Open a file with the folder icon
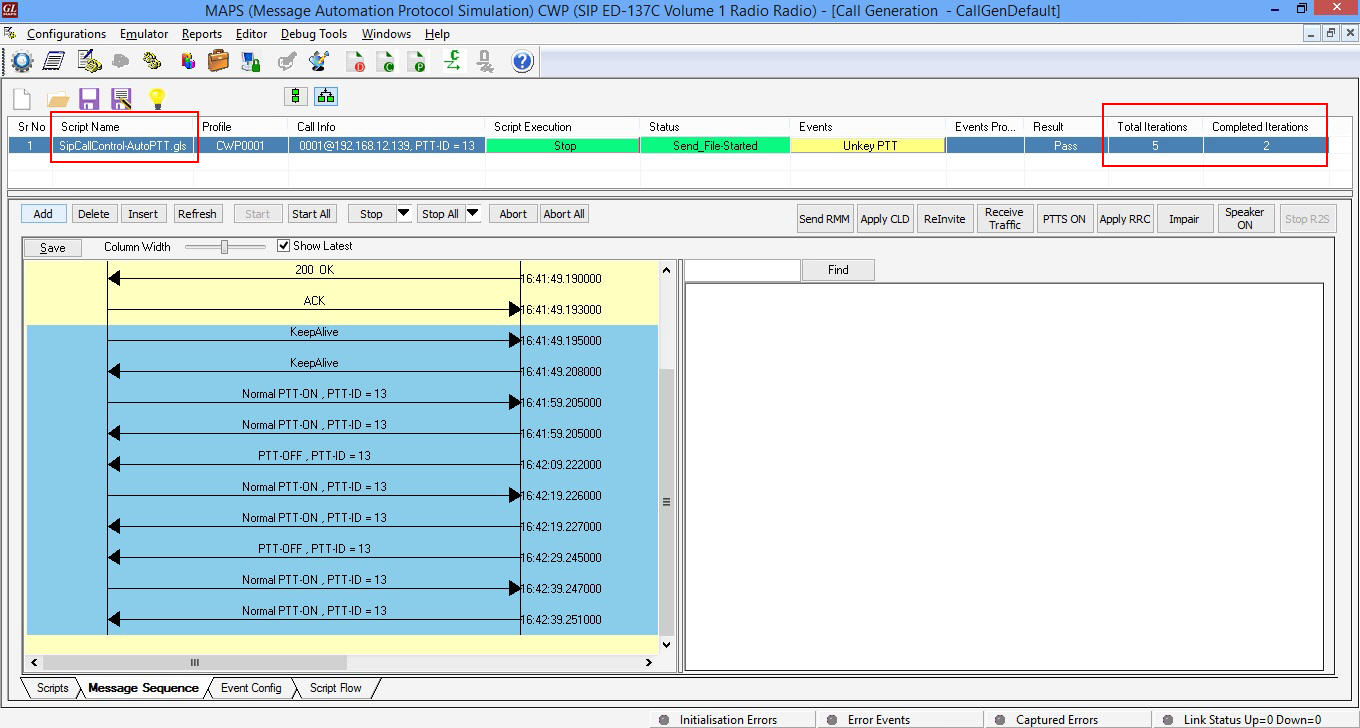1360x728 pixels. [58, 98]
